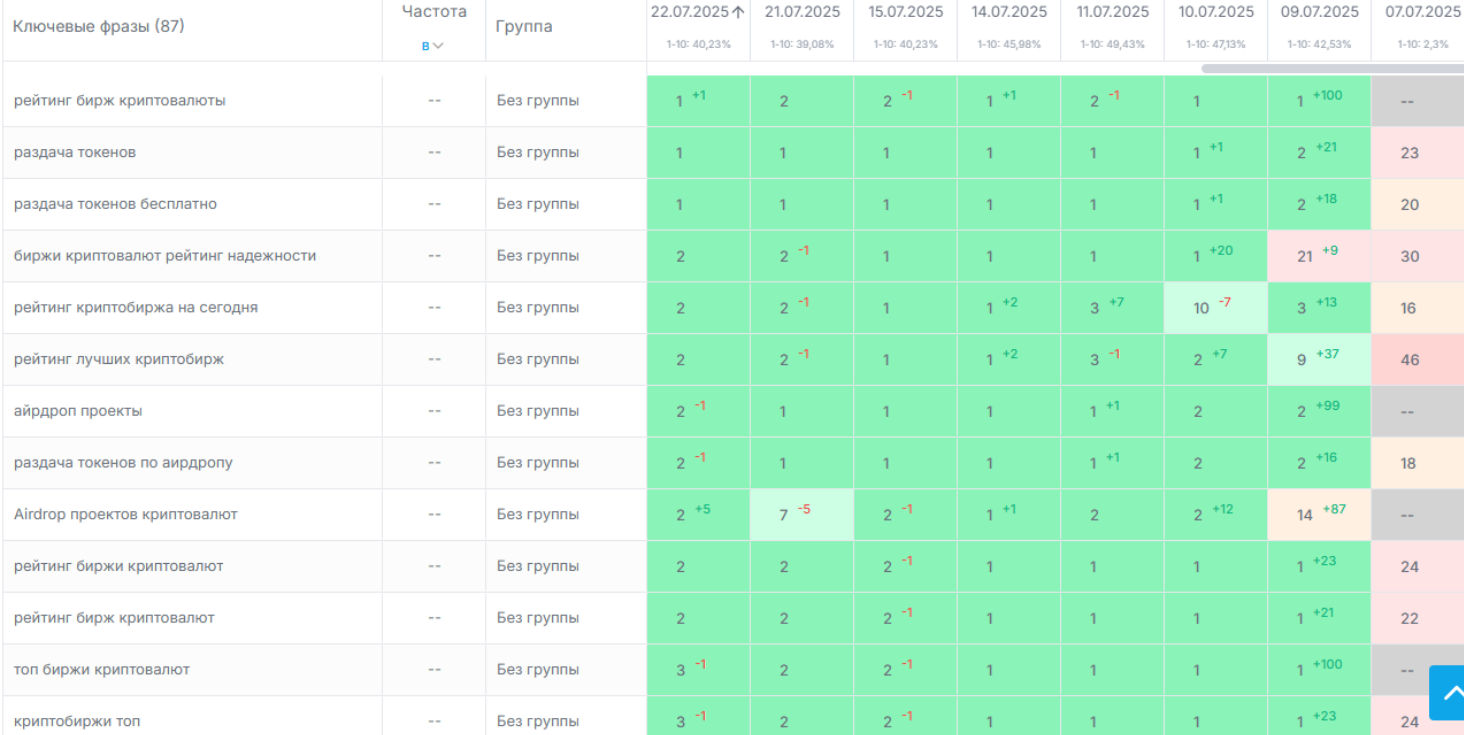
Task: Choose the 14.07.2025 date column header
Action: tap(1009, 12)
